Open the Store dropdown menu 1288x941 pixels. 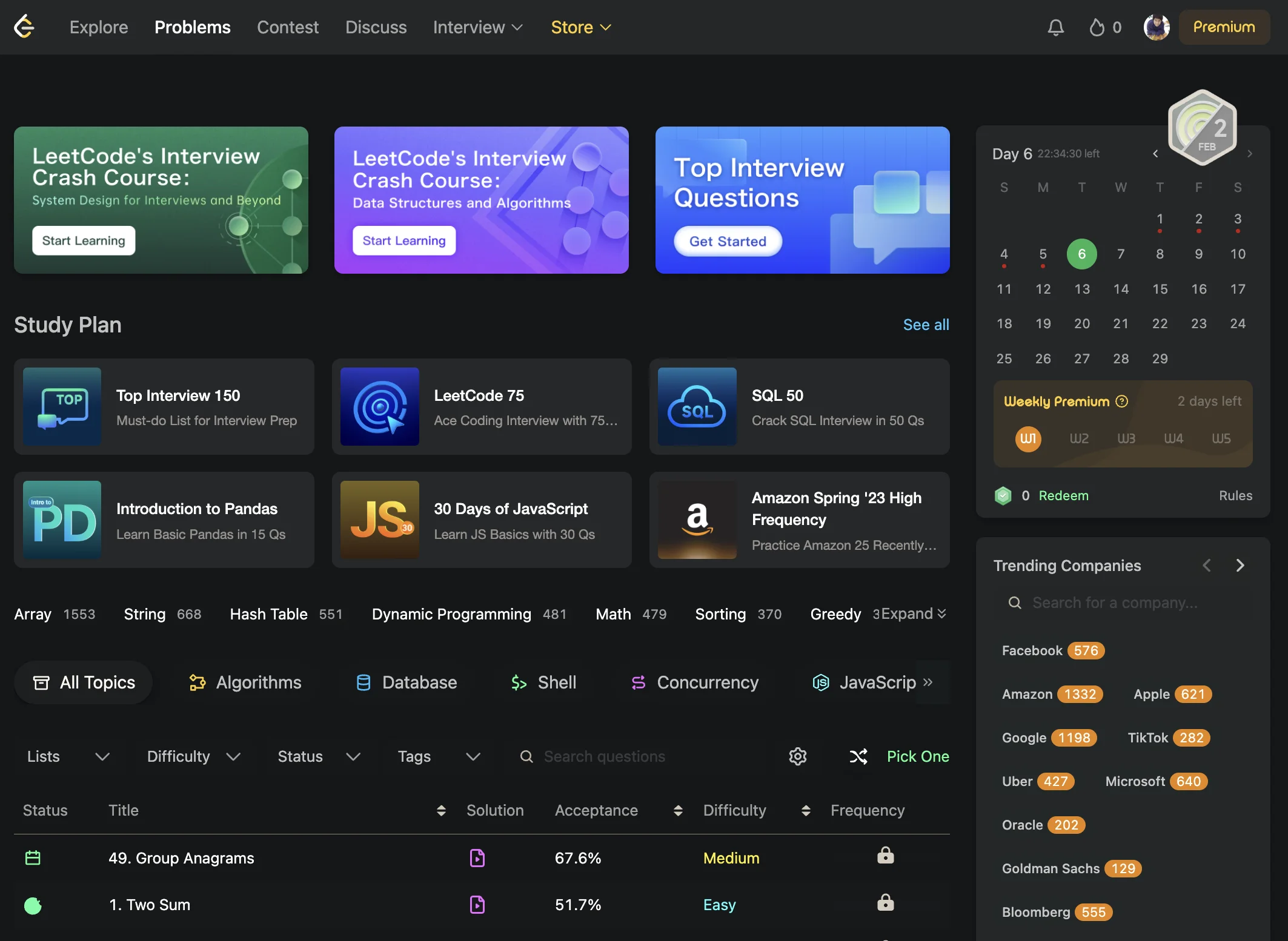pyautogui.click(x=581, y=27)
